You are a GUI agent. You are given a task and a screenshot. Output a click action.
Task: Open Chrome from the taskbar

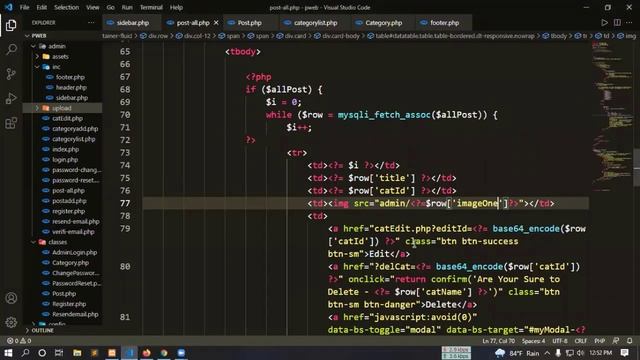tap(164, 353)
